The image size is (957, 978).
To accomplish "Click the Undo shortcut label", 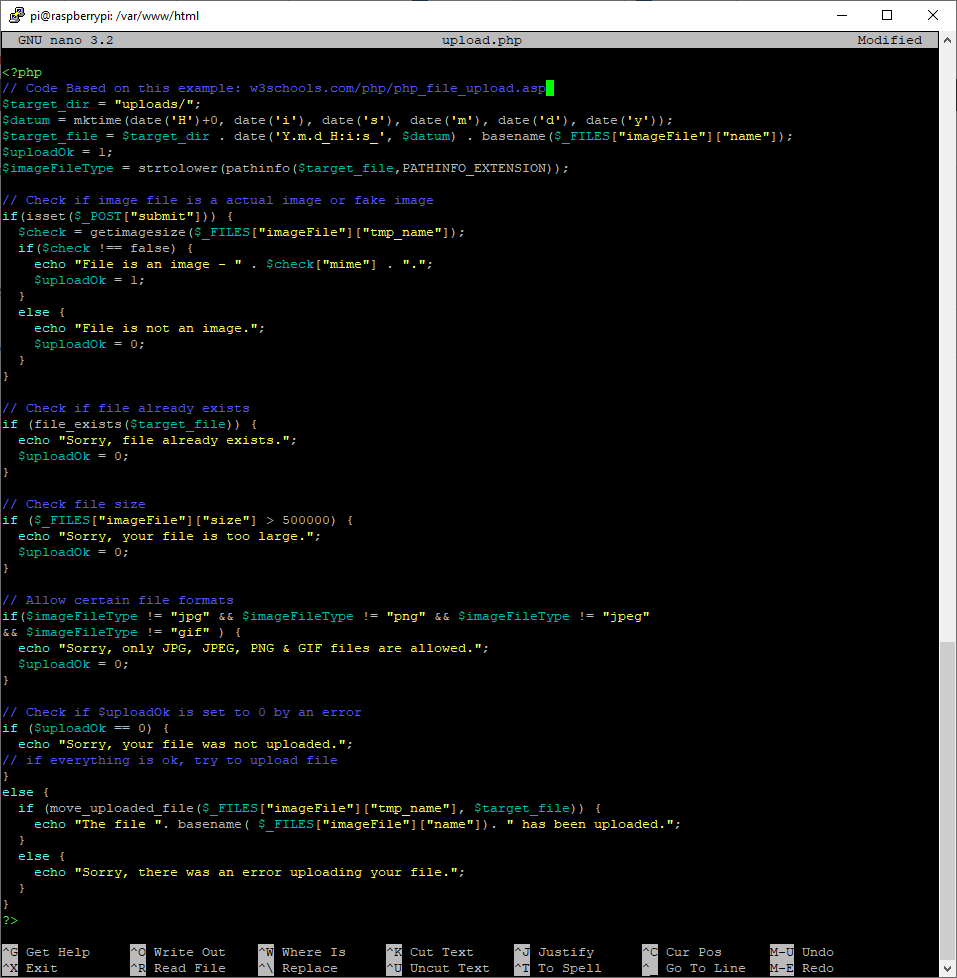I will click(x=817, y=952).
